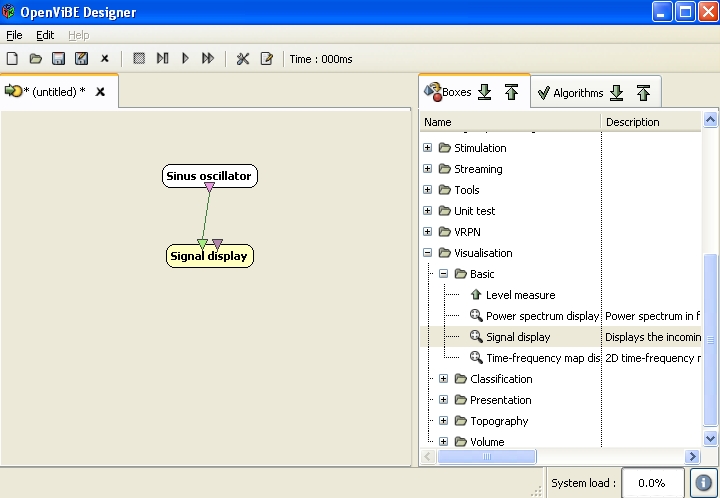Click the fast-forward icon
This screenshot has height=498, width=720.
(x=208, y=59)
